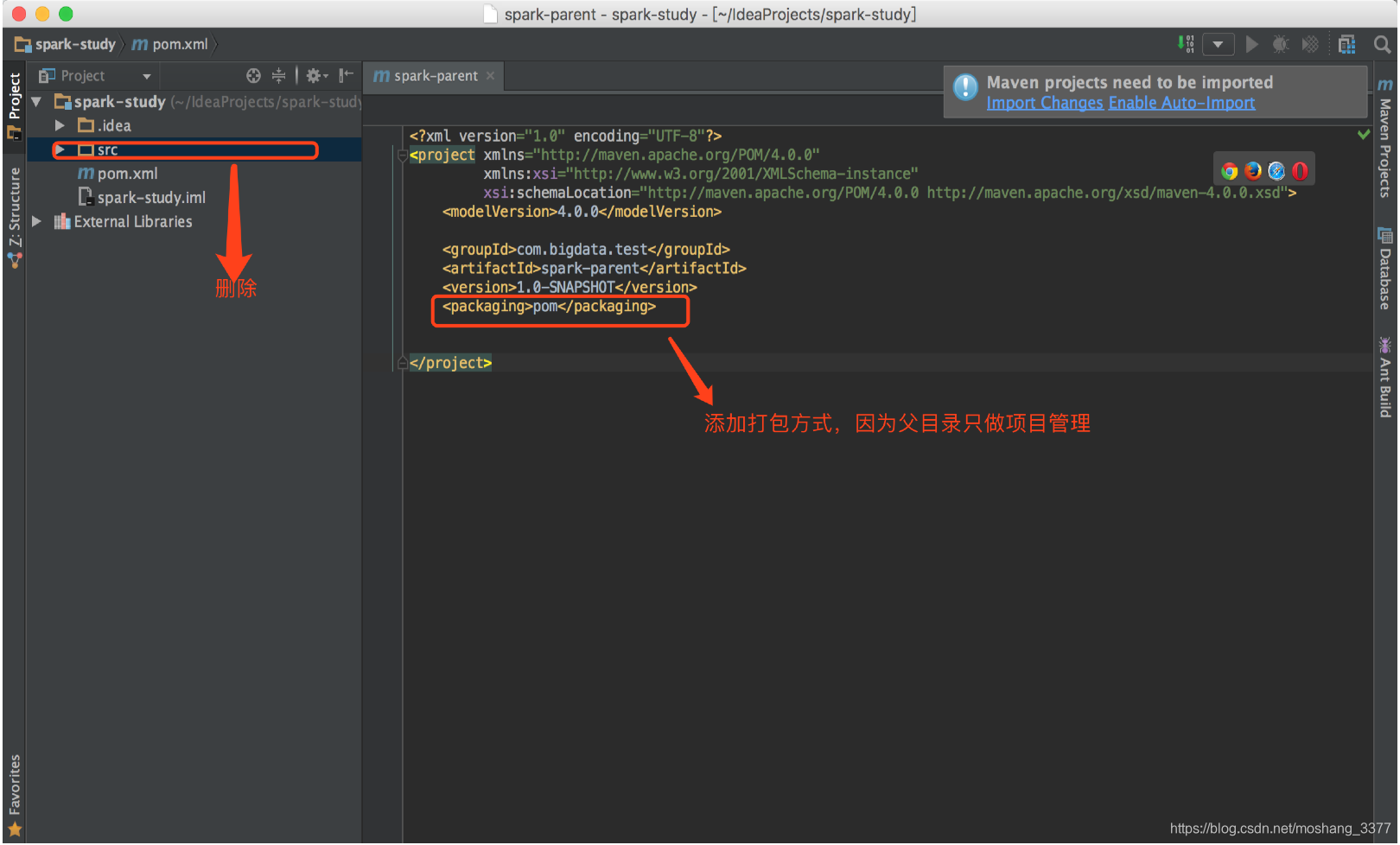Viewport: 1400px width, 845px height.
Task: Click the notification info icon
Action: (965, 86)
